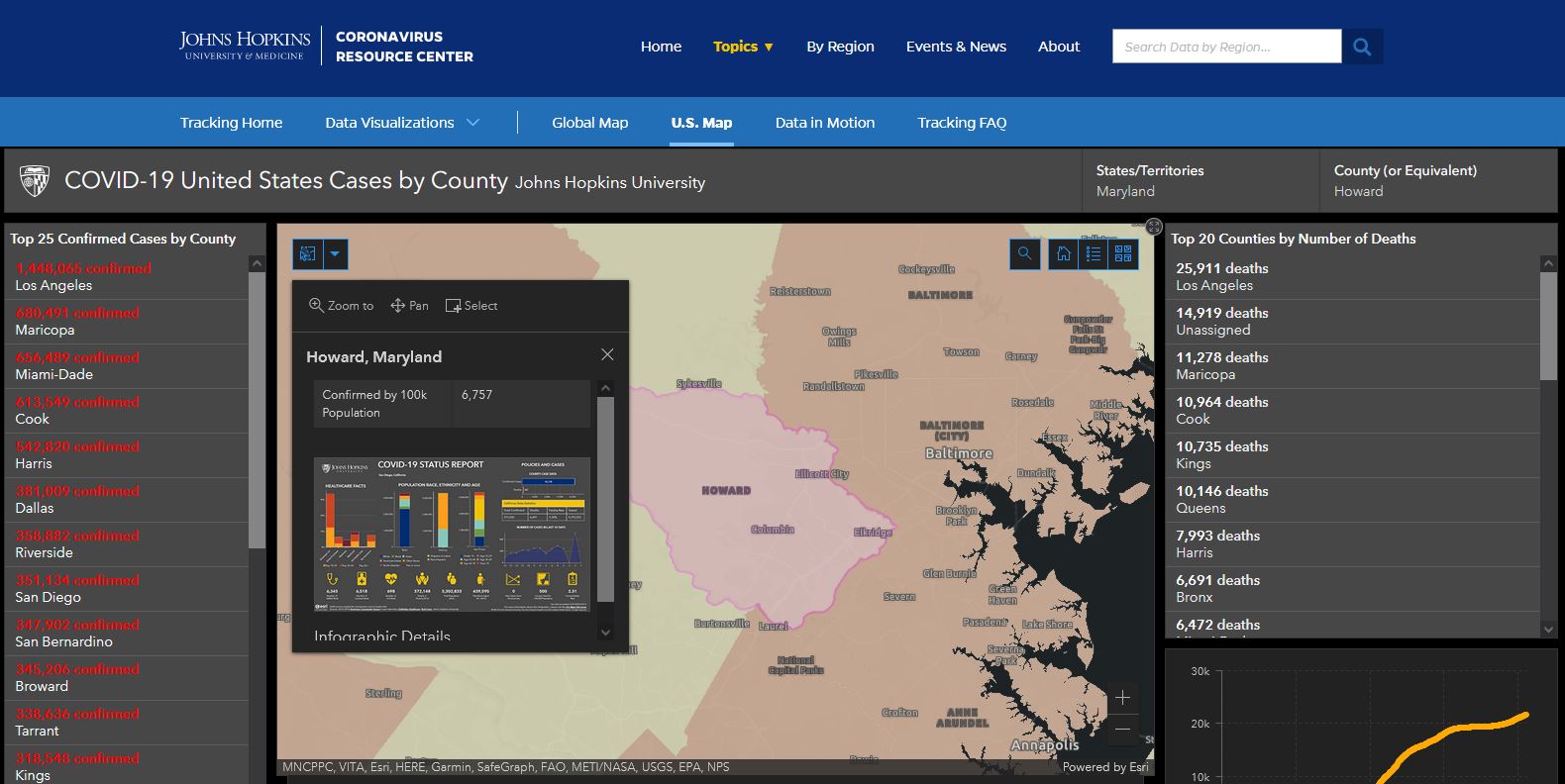Select Los Angeles in confirmed cases list
The image size is (1565, 784).
[x=127, y=276]
